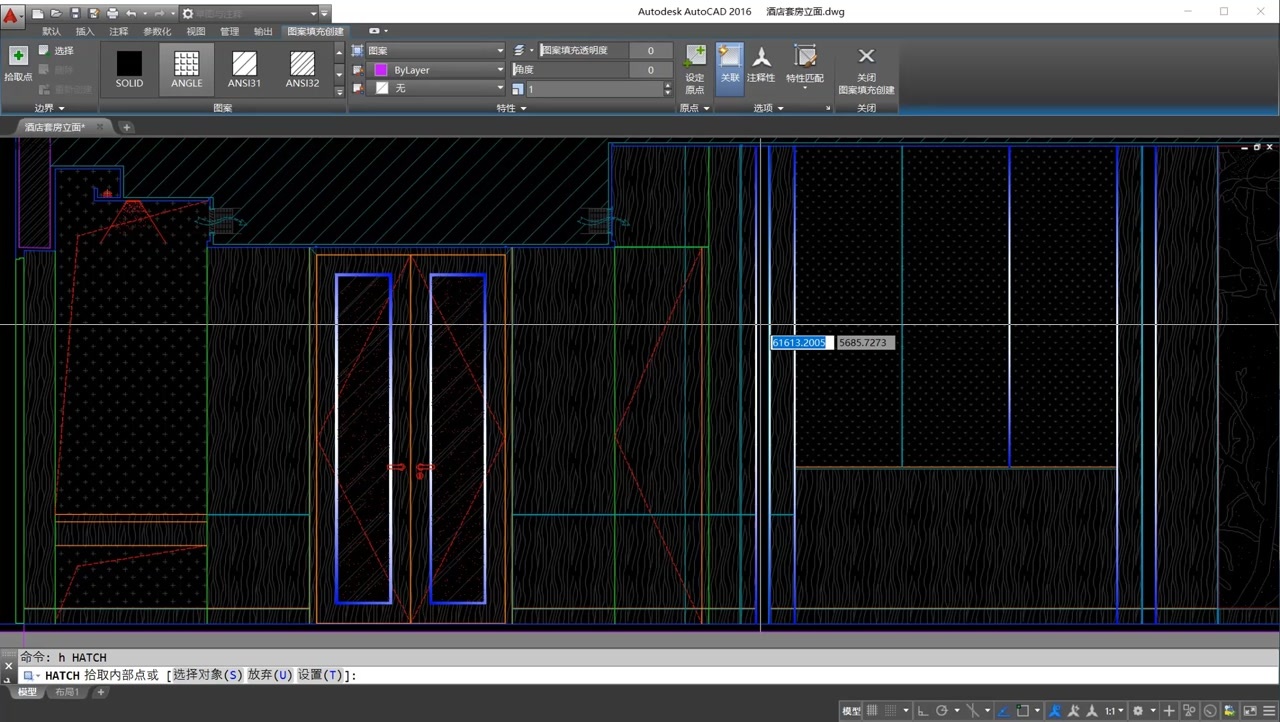Toggle snap mode in status bar
This screenshot has width=1280, height=722.
[x=891, y=711]
